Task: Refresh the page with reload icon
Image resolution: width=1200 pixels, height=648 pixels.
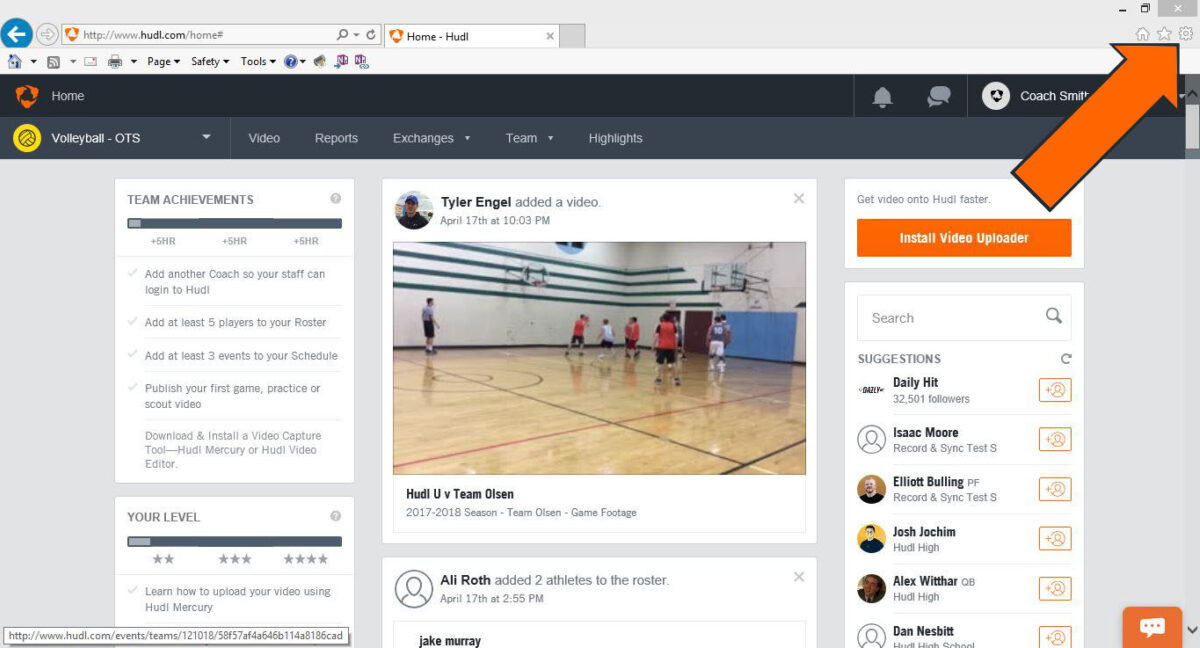Action: (371, 35)
